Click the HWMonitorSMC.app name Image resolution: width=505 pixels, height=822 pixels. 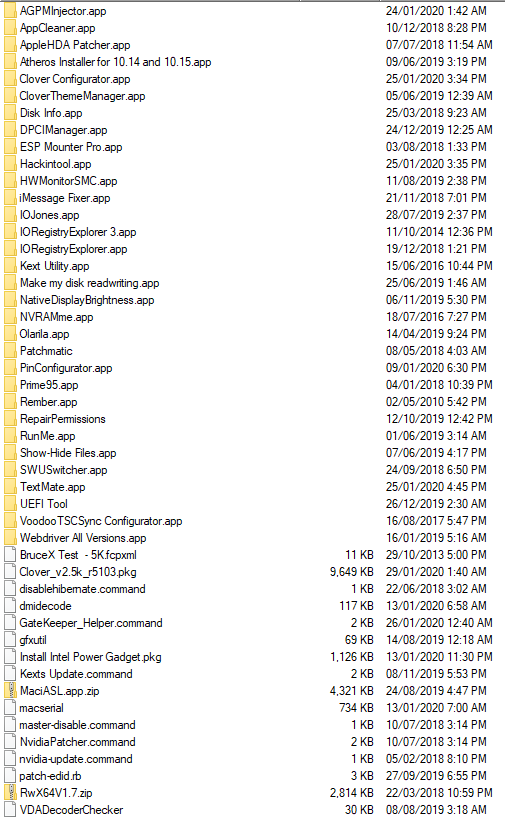pos(68,181)
